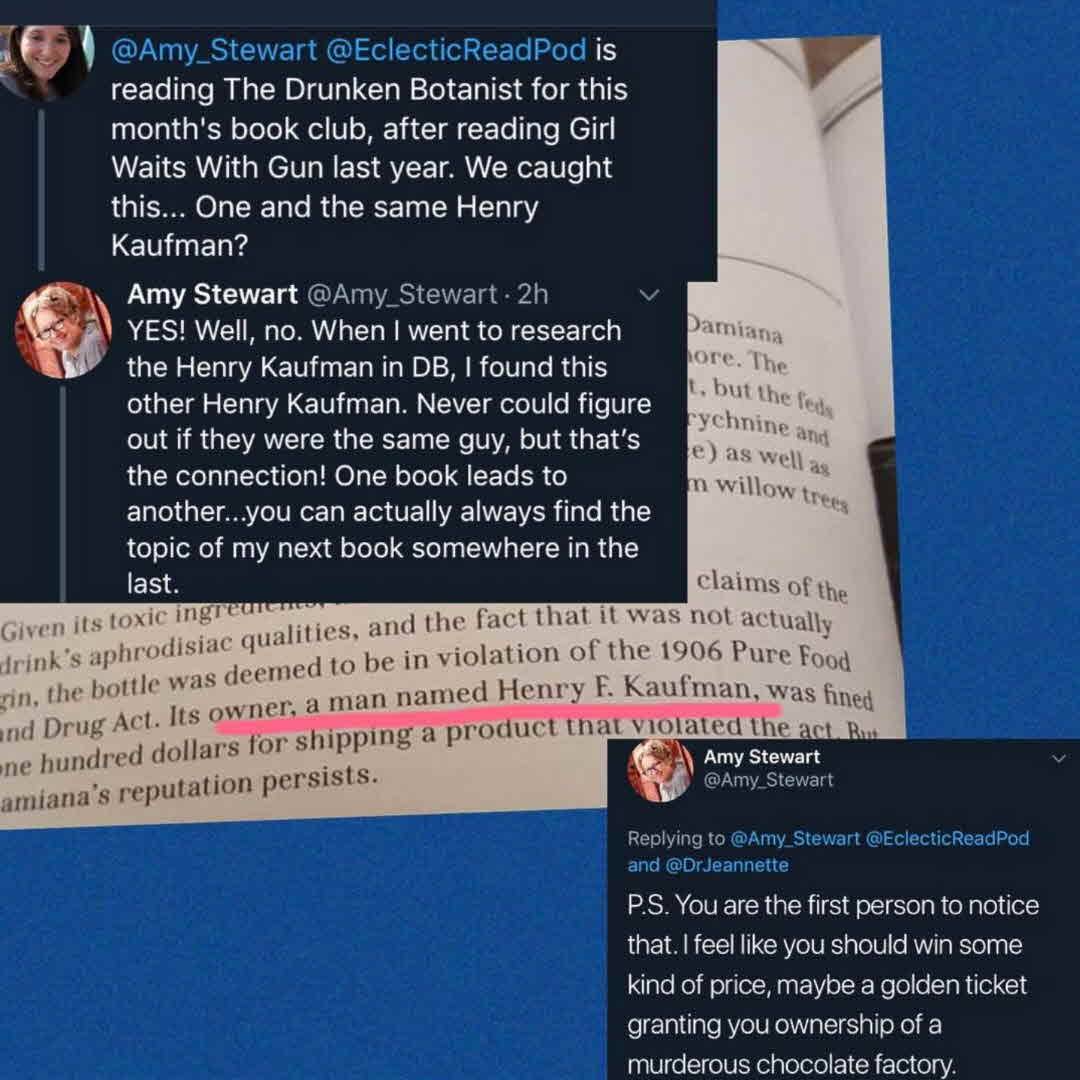
Task: Click 'One and the same Henry Kaufman?' text
Action: [324, 226]
